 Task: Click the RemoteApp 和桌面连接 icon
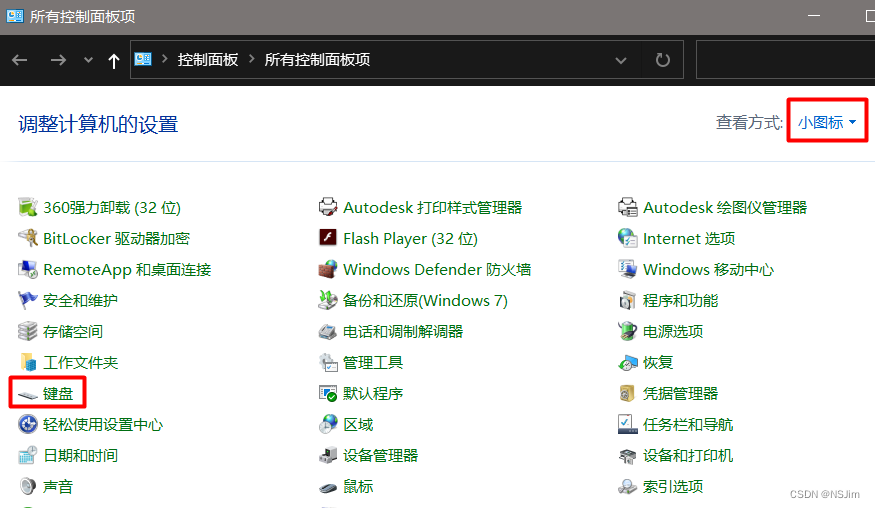tap(27, 270)
